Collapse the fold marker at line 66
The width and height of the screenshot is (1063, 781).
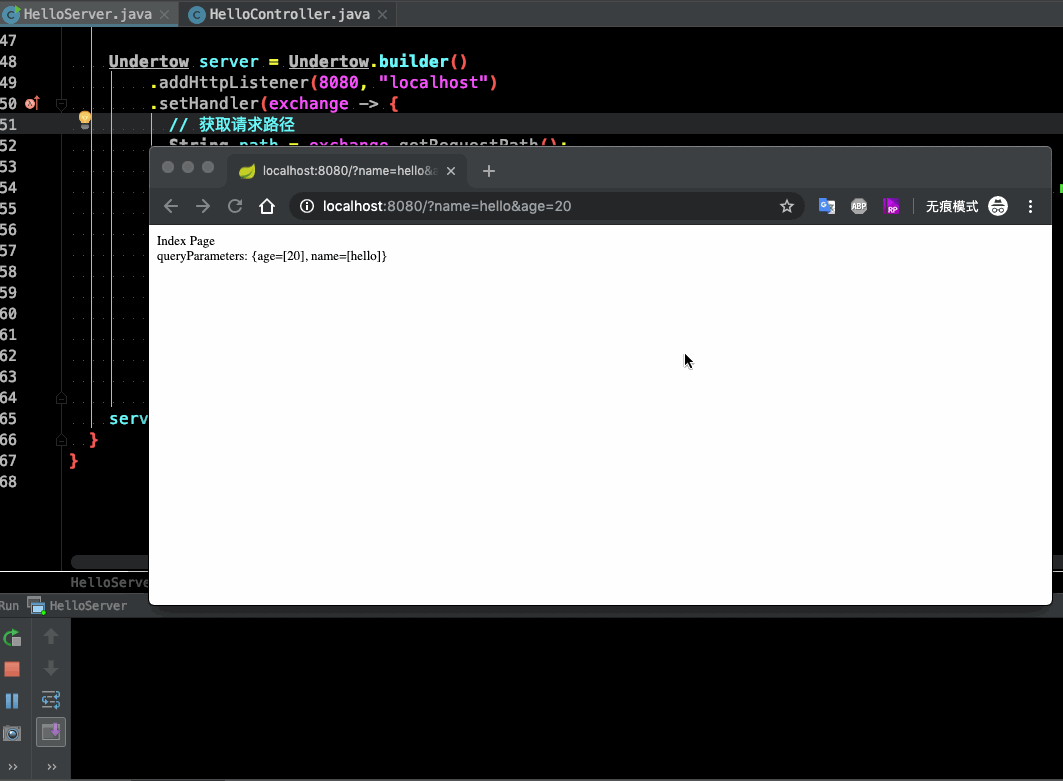(61, 440)
